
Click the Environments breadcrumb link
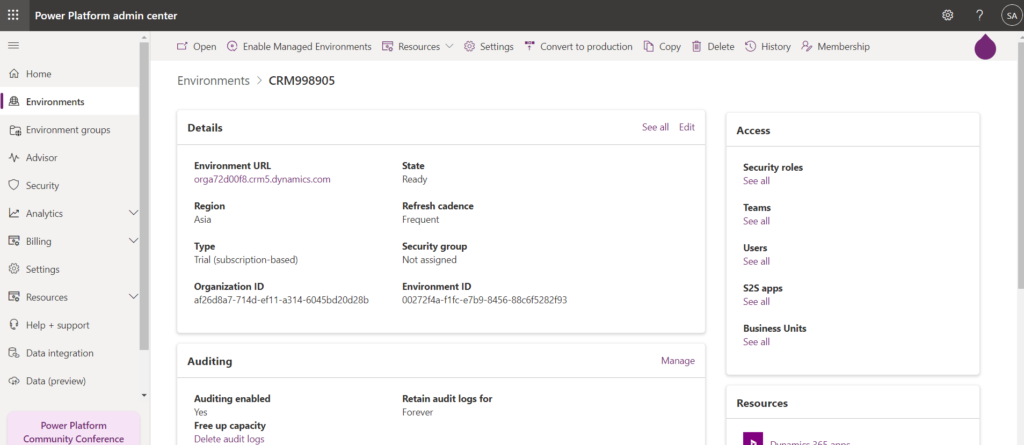click(213, 81)
